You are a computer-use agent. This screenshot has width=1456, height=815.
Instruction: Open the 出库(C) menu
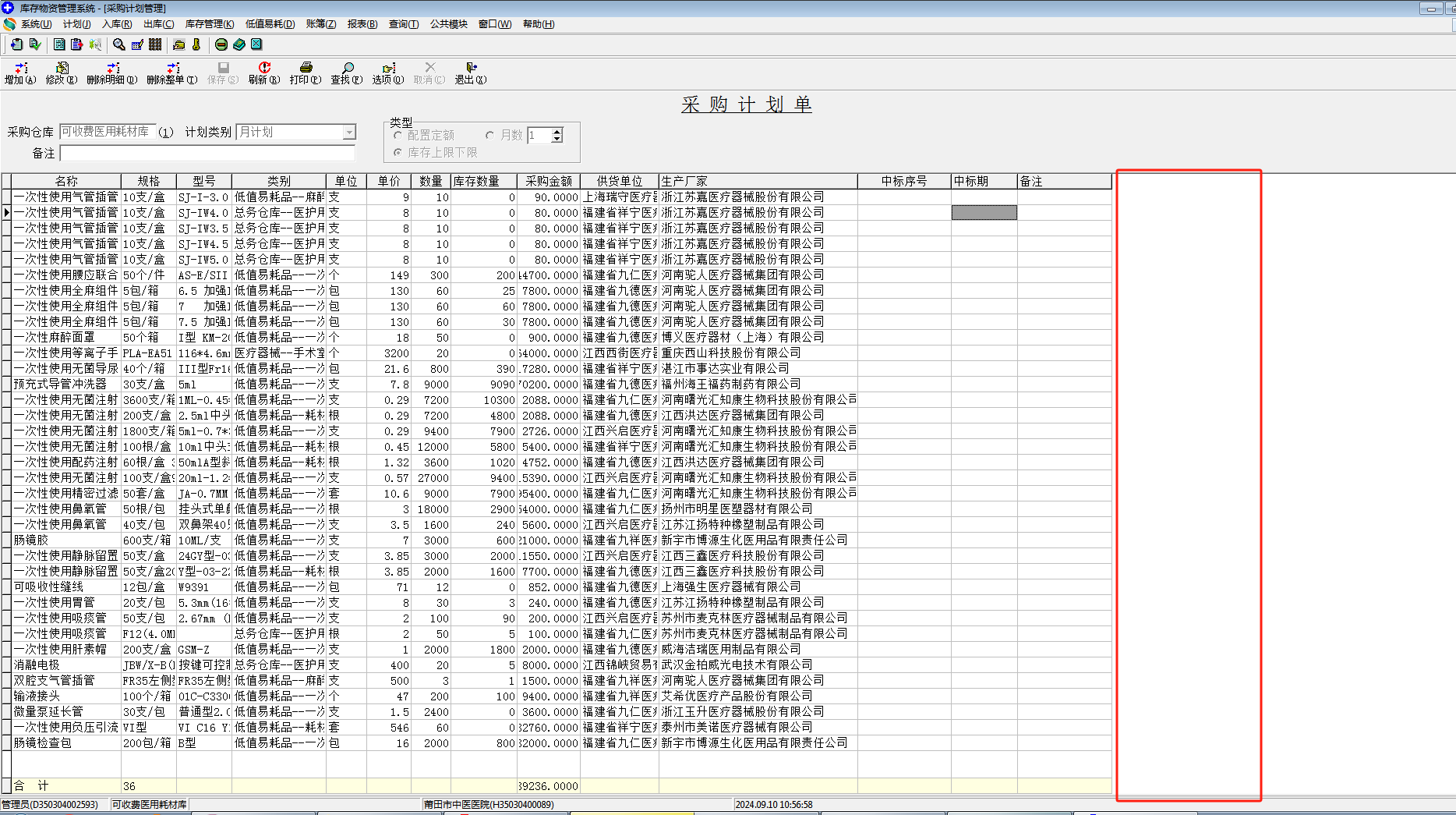point(159,24)
